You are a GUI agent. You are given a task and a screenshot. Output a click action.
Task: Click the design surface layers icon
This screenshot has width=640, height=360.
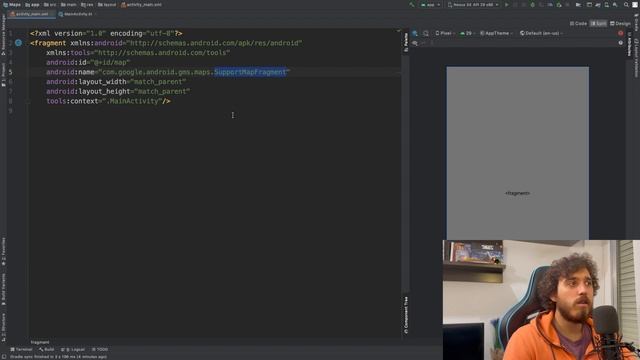pos(415,33)
